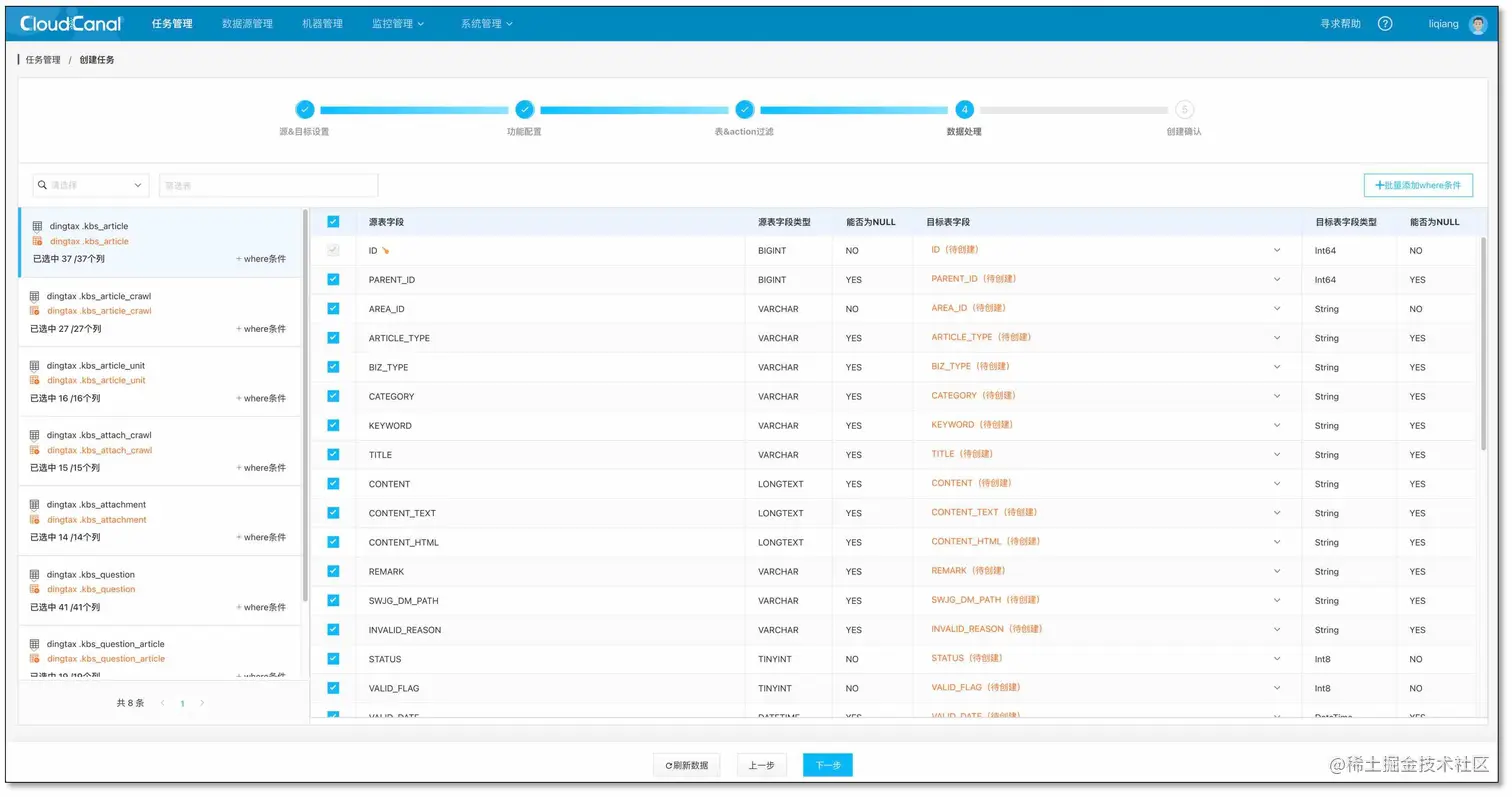The image size is (1512, 797).
Task: Uncheck the TITLE field checkbox
Action: click(333, 455)
